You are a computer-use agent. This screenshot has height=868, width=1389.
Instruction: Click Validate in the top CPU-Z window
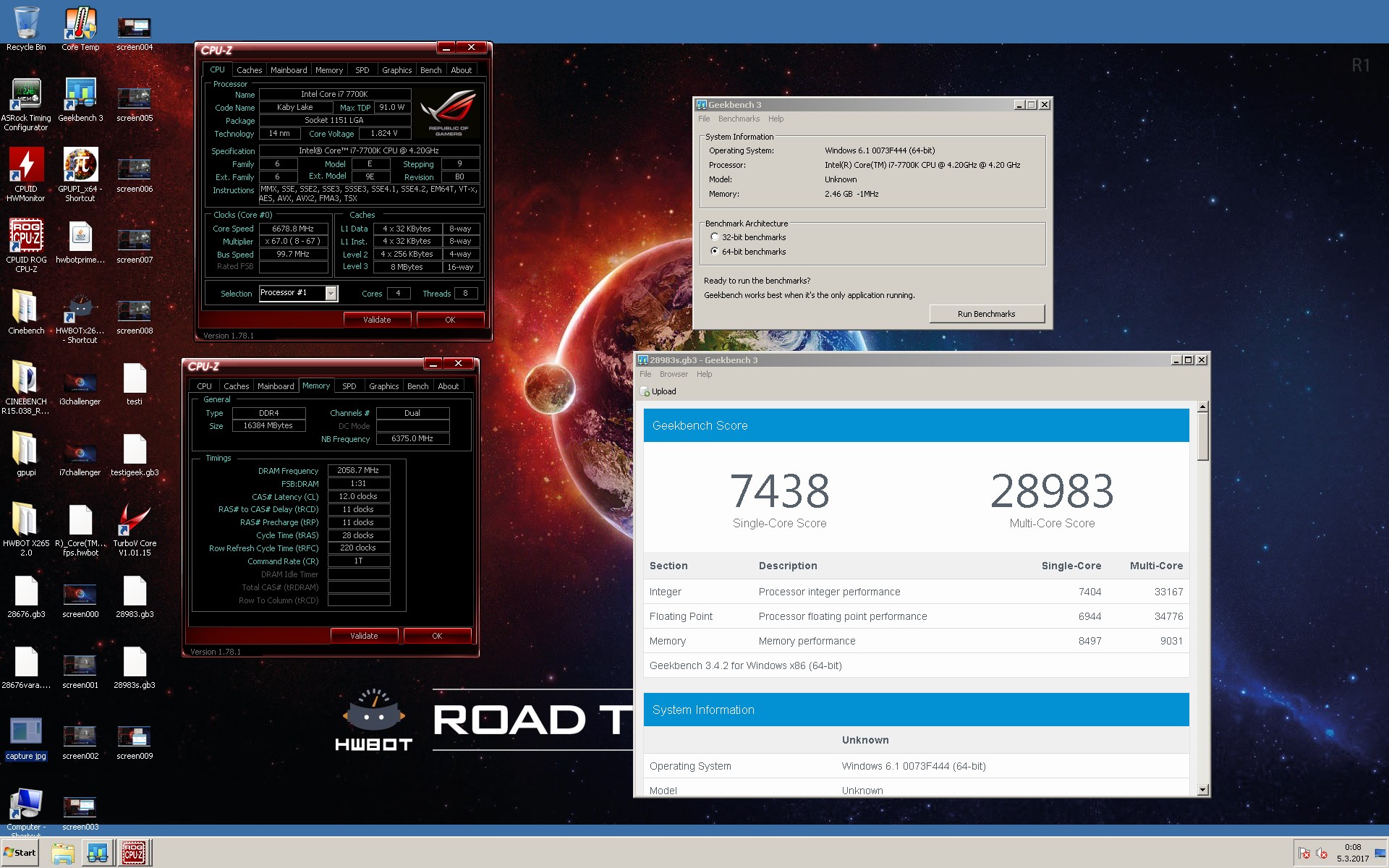377,320
